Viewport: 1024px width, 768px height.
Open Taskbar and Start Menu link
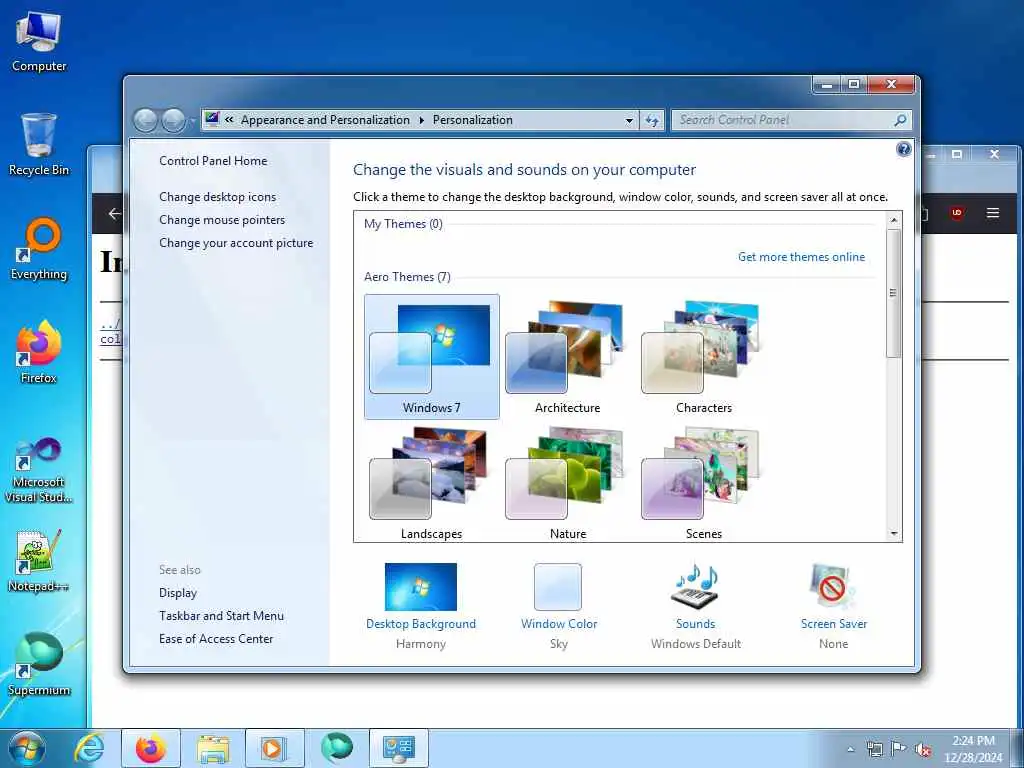(x=221, y=616)
